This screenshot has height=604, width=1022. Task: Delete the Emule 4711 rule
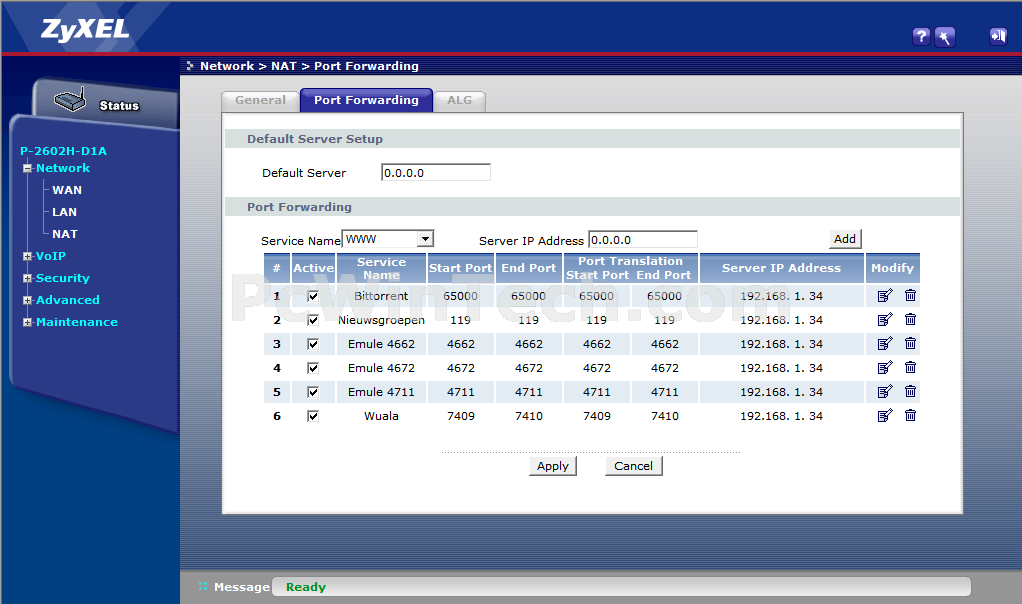coord(911,392)
